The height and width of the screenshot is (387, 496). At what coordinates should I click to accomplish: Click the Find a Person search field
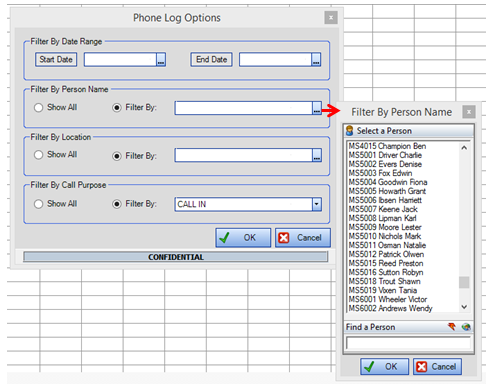pyautogui.click(x=408, y=343)
